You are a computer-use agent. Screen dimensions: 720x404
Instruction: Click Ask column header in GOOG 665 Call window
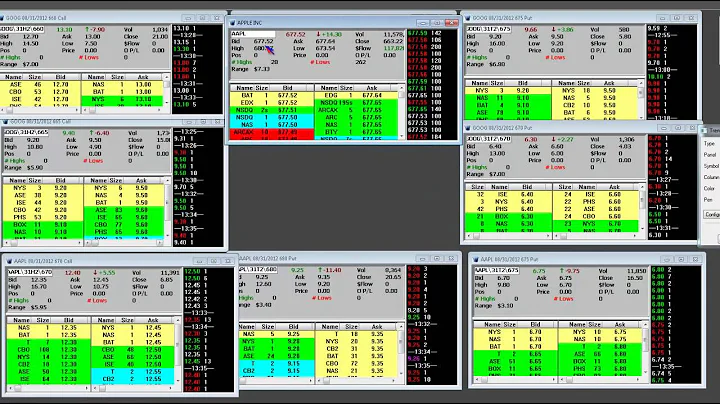[141, 180]
